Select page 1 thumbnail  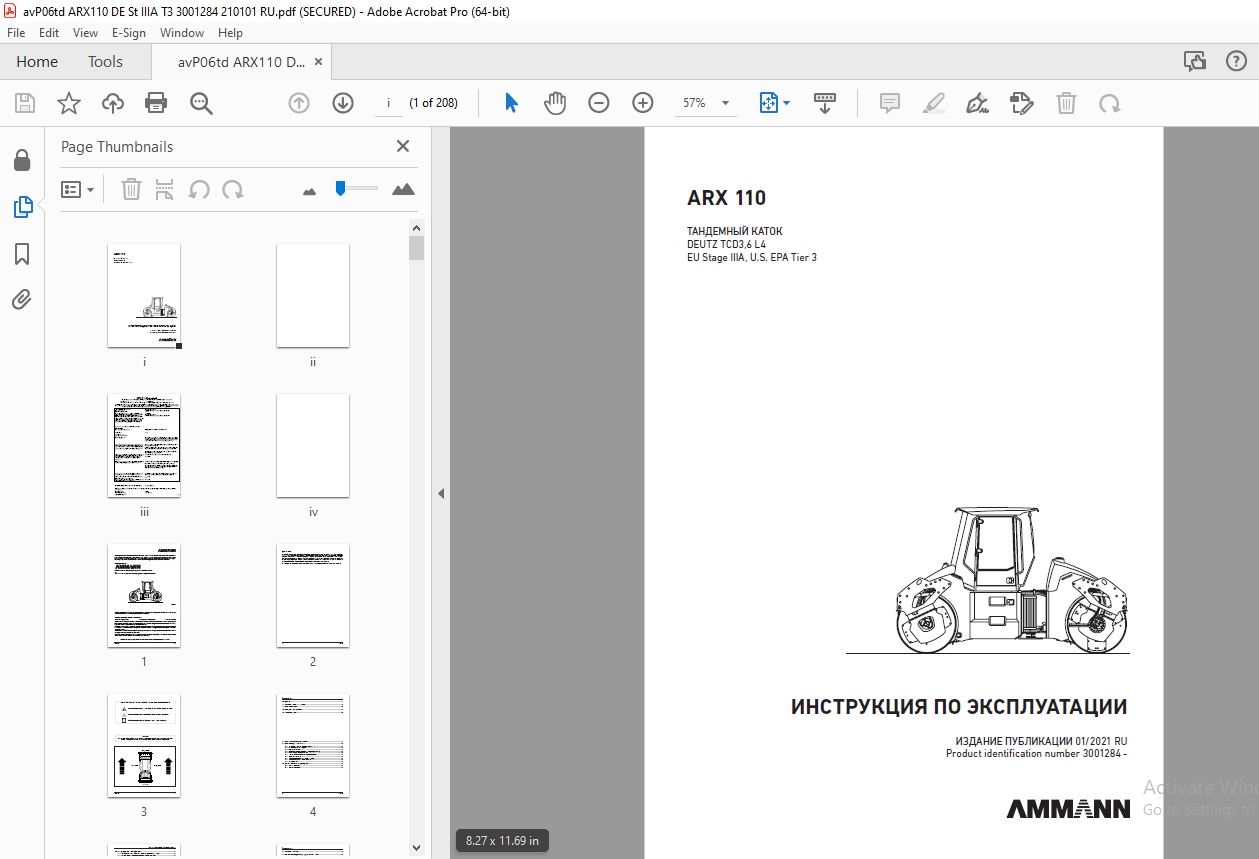(x=144, y=596)
